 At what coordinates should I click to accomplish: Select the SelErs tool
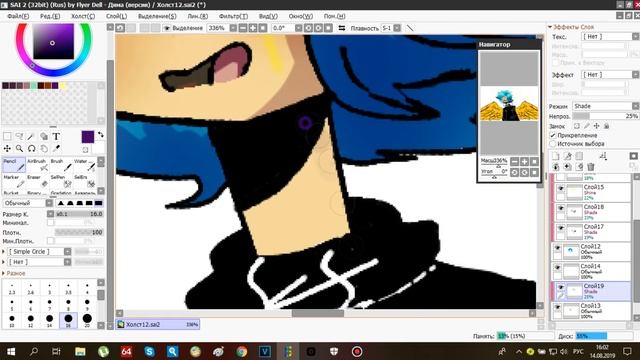85,181
